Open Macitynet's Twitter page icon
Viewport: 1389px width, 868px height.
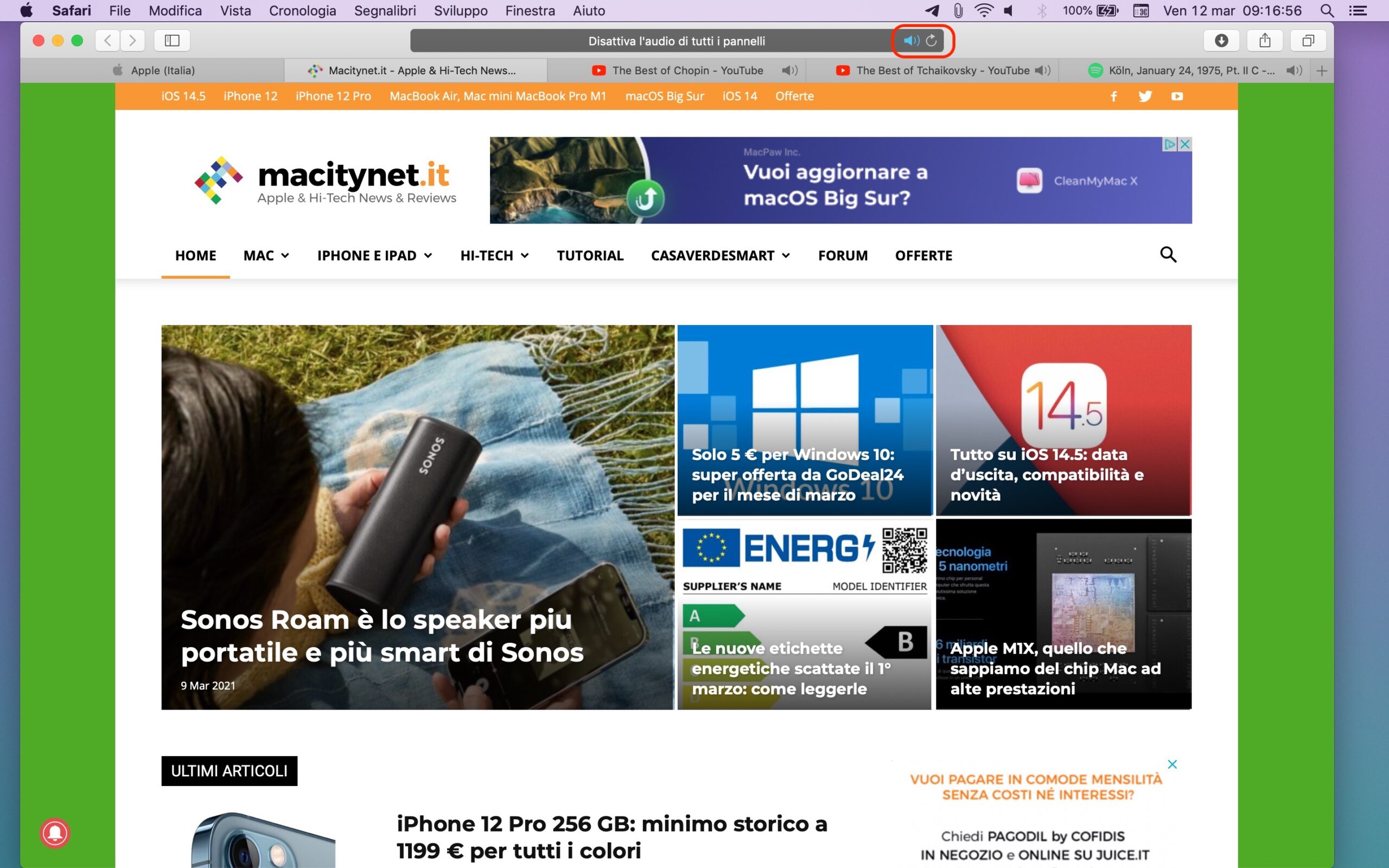pyautogui.click(x=1145, y=97)
